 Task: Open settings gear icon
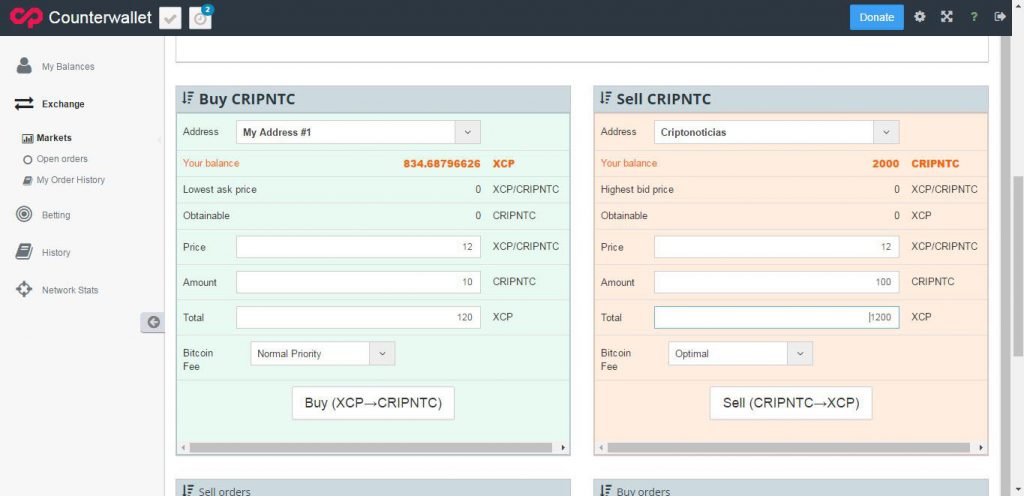[920, 17]
